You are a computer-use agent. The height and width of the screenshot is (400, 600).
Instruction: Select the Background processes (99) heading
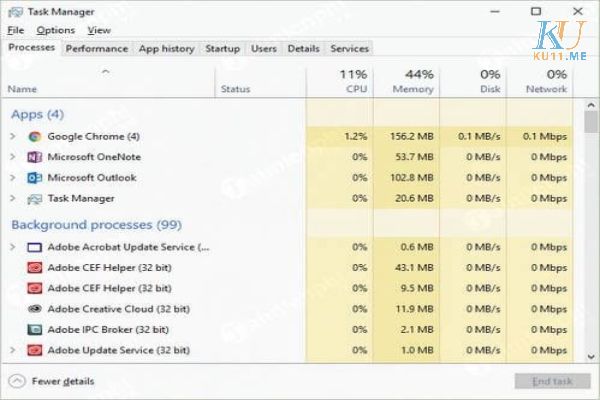click(96, 225)
